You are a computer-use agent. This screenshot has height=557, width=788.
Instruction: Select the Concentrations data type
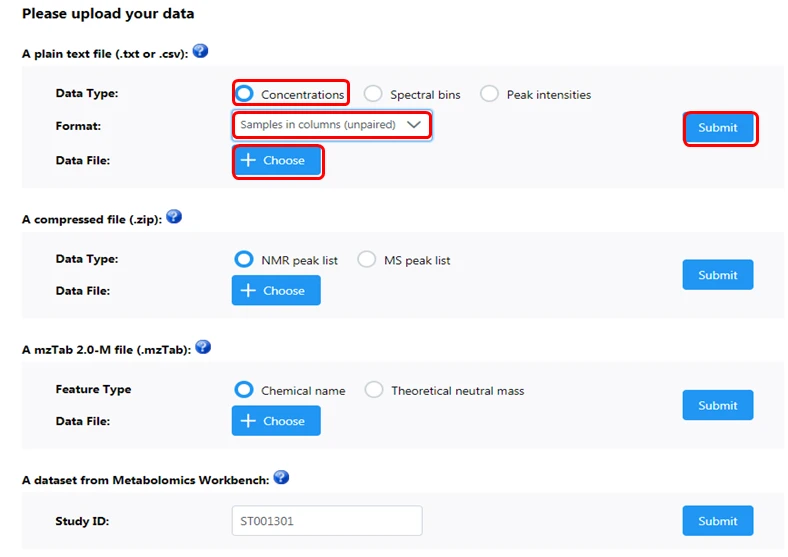coord(244,94)
